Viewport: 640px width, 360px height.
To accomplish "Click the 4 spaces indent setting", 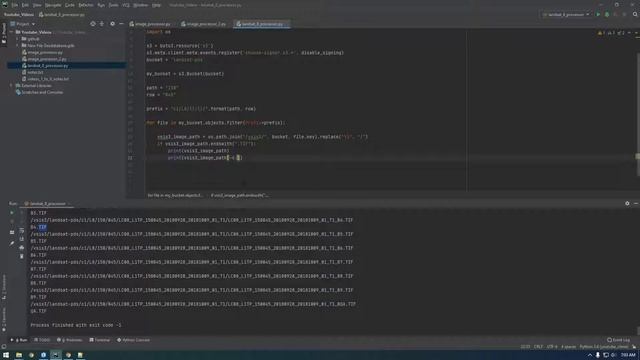I will [568, 347].
